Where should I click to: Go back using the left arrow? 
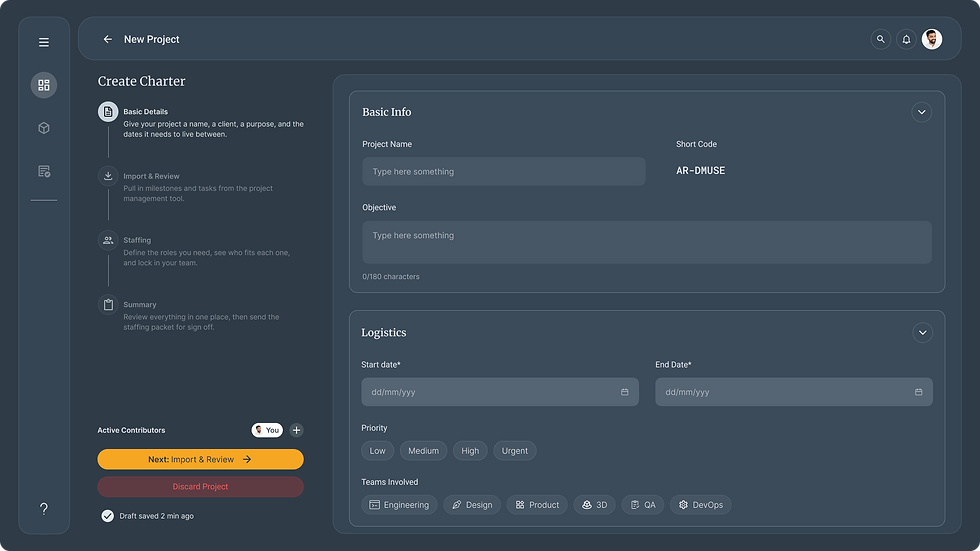[x=108, y=39]
